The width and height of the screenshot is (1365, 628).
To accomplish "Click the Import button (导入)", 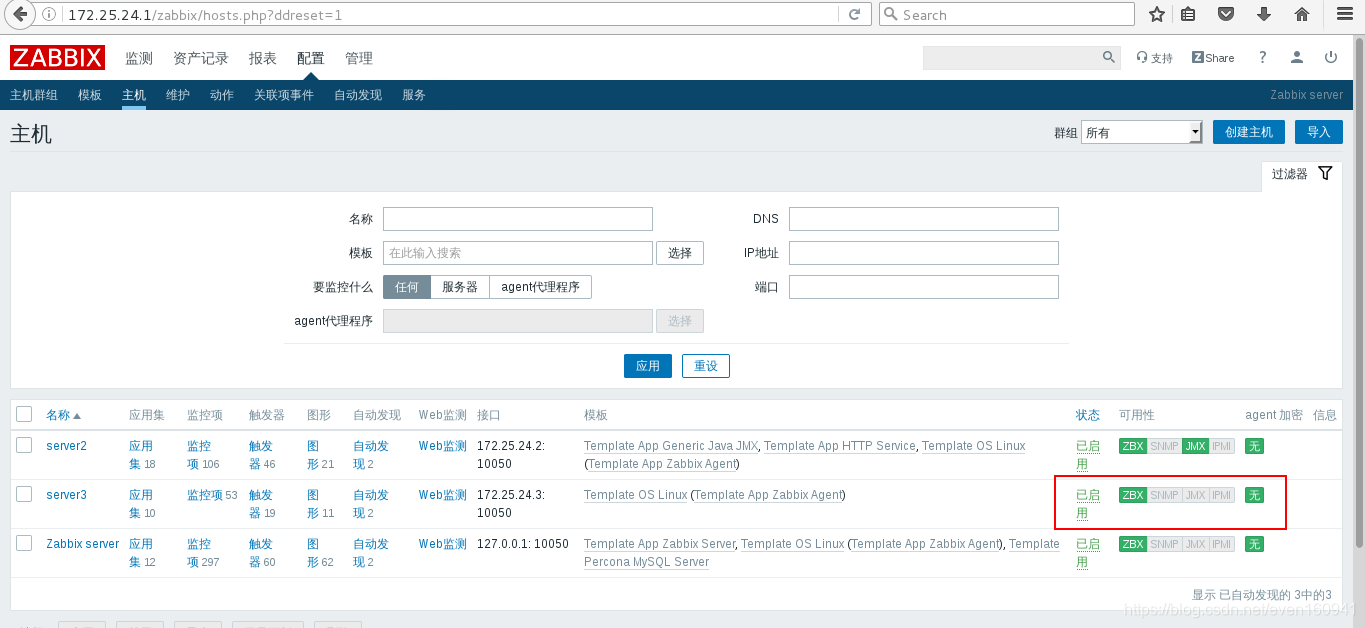I will coord(1319,132).
